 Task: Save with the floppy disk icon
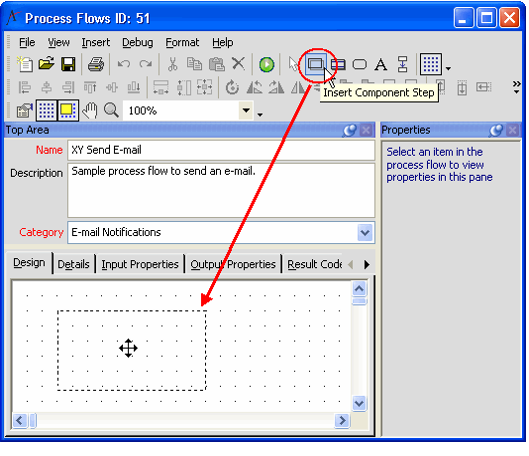point(68,64)
